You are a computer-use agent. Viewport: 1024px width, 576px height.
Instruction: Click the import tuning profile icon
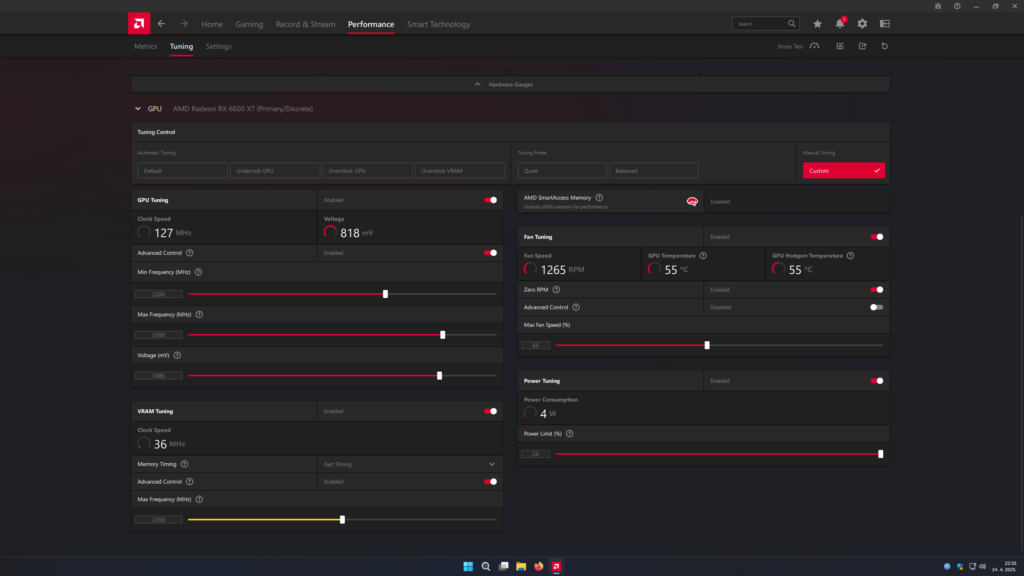(x=840, y=46)
